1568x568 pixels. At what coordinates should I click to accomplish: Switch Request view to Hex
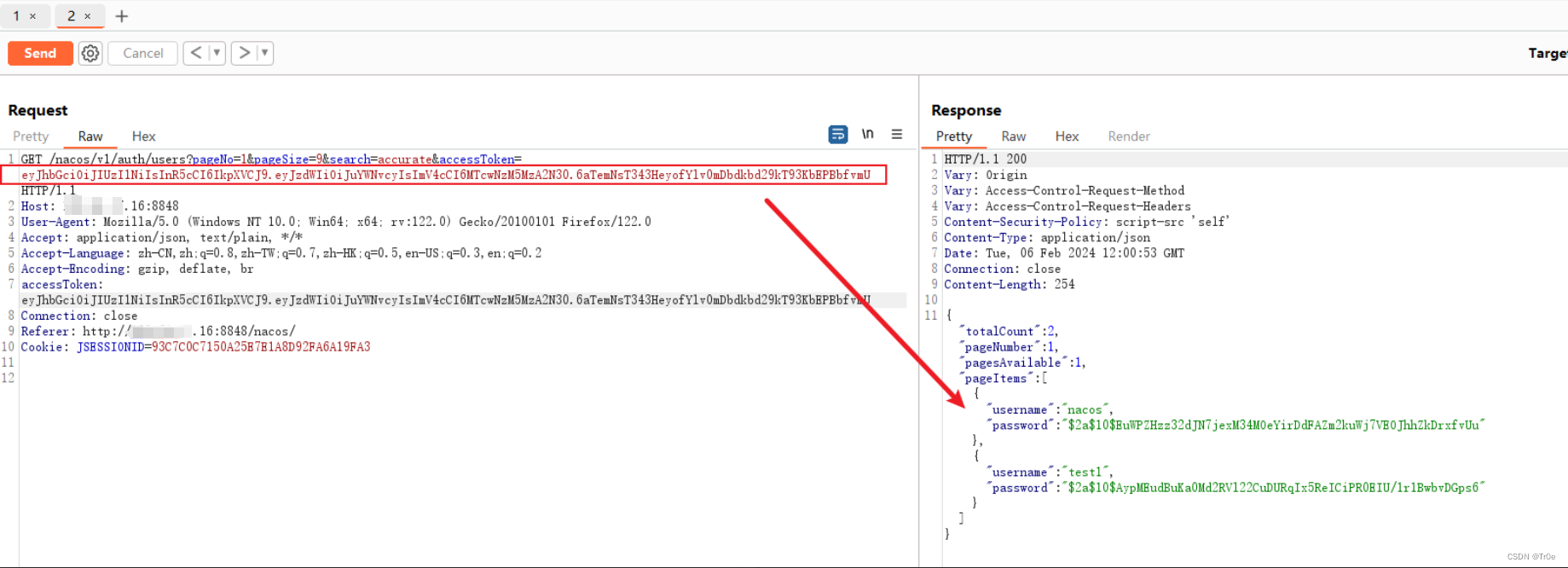[144, 136]
